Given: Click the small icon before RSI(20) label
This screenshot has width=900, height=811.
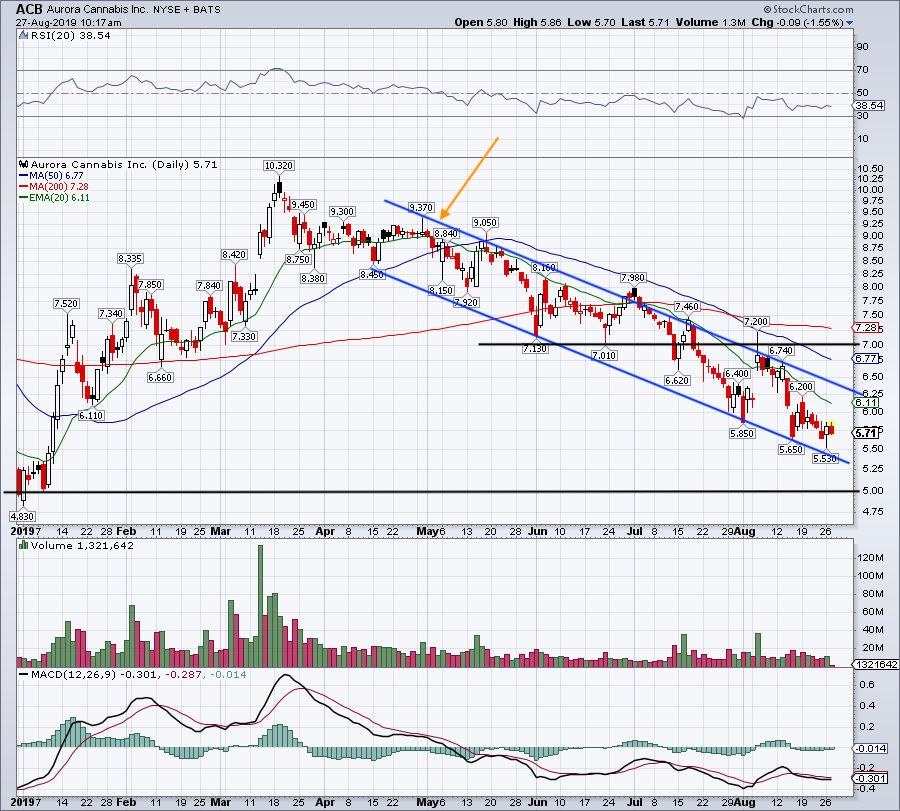Looking at the screenshot, I should coord(23,36).
